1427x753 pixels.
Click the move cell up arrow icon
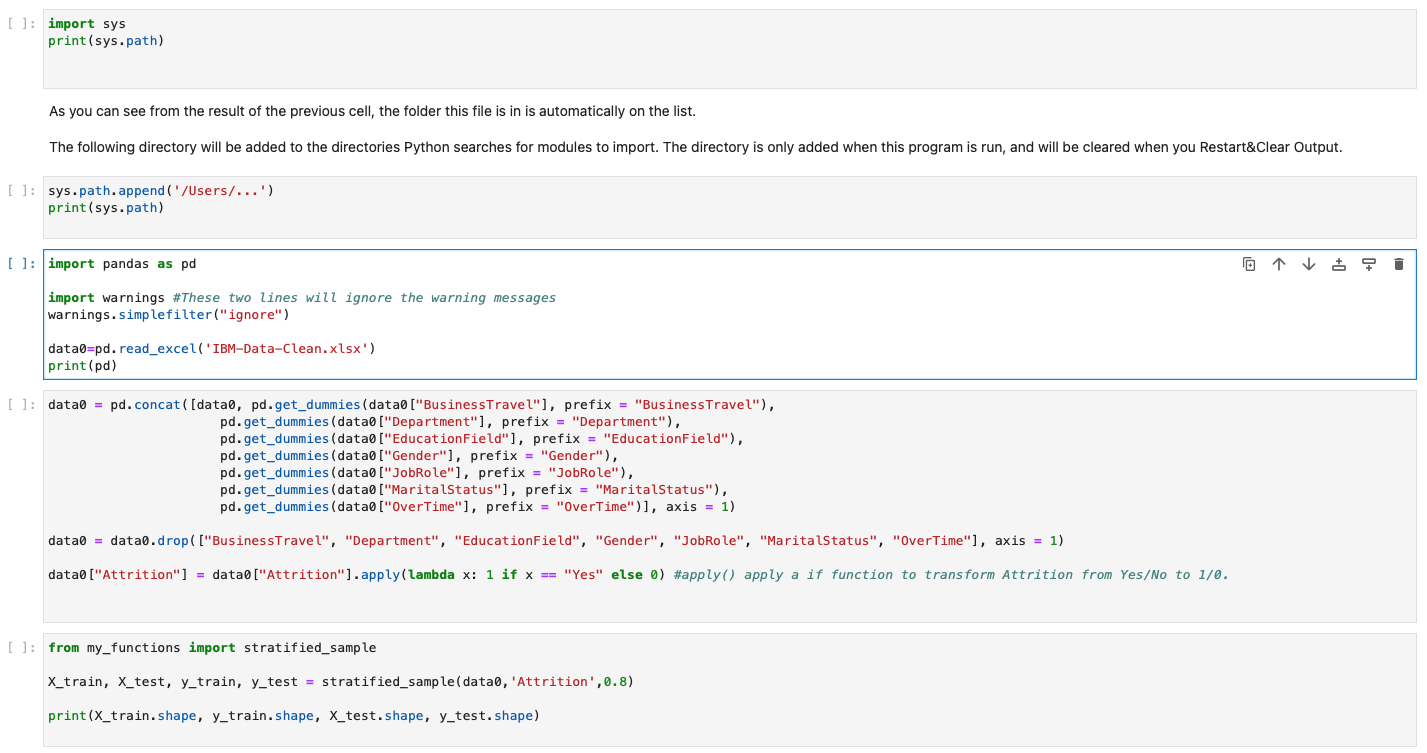pos(1279,264)
